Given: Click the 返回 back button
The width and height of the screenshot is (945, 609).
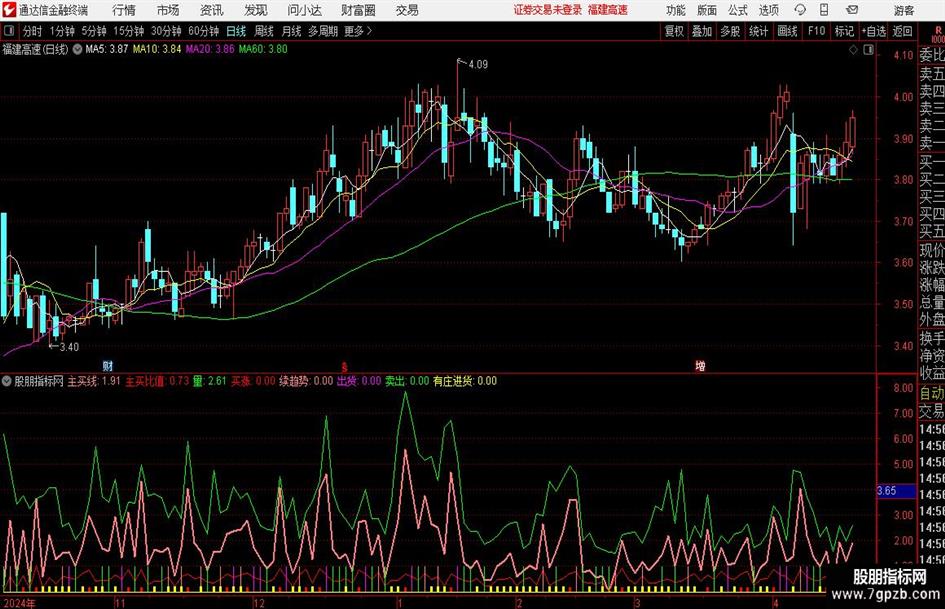Looking at the screenshot, I should 902,31.
